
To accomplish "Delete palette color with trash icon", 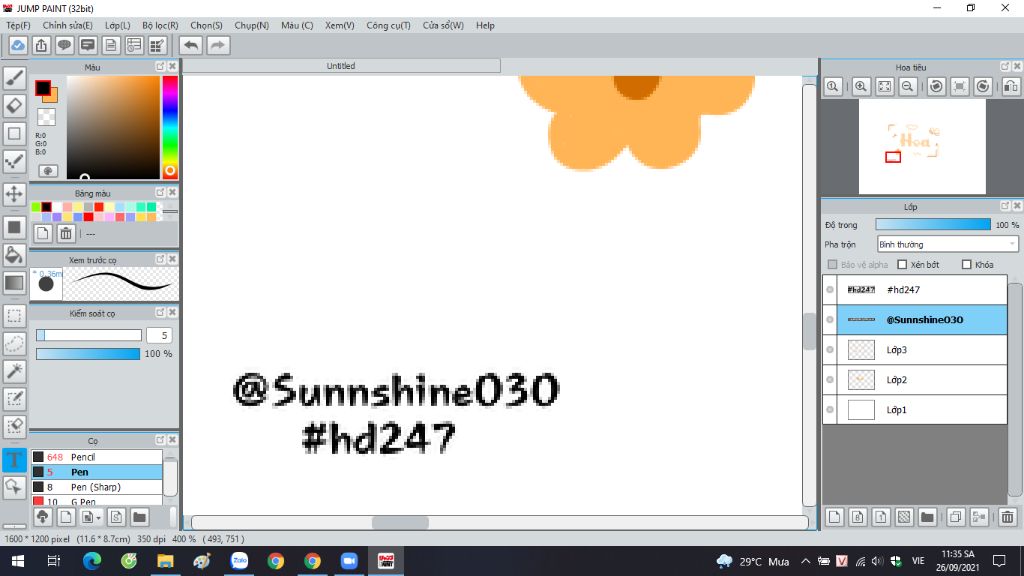I will click(66, 233).
